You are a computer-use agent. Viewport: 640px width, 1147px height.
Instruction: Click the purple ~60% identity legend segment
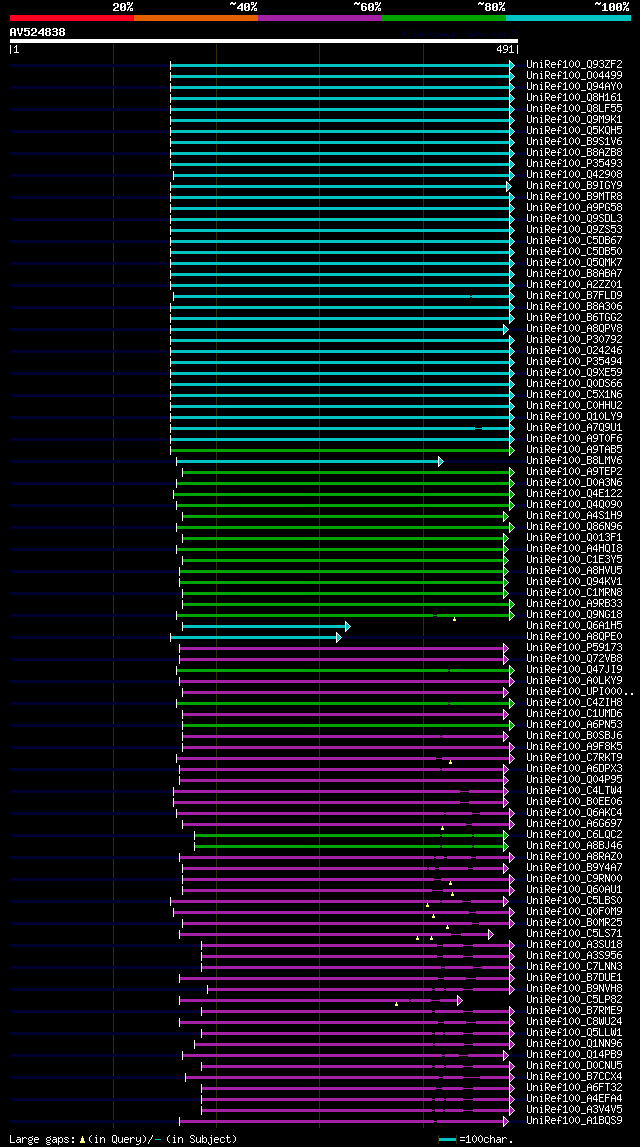pos(320,18)
